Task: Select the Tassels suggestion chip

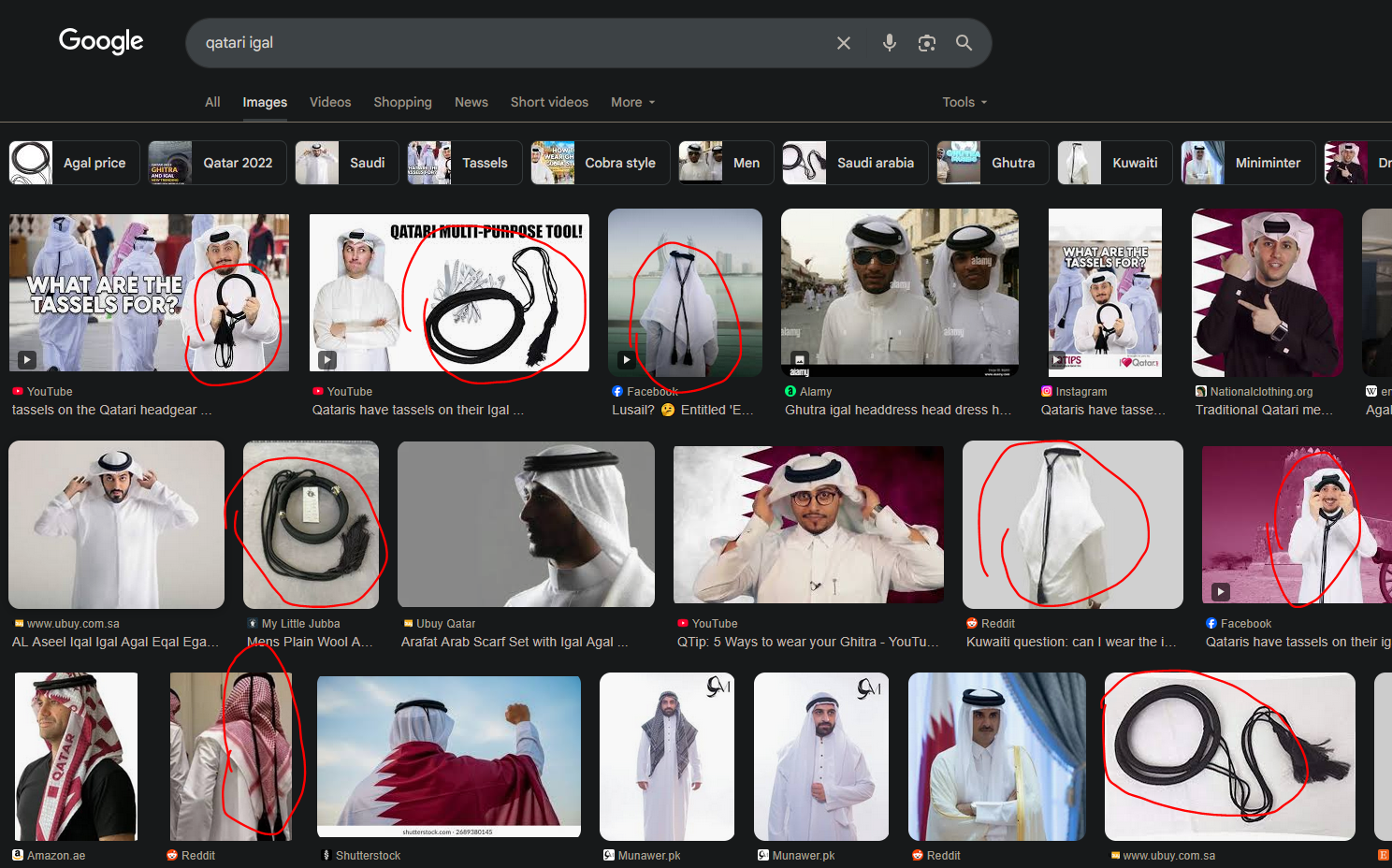Action: (x=464, y=163)
